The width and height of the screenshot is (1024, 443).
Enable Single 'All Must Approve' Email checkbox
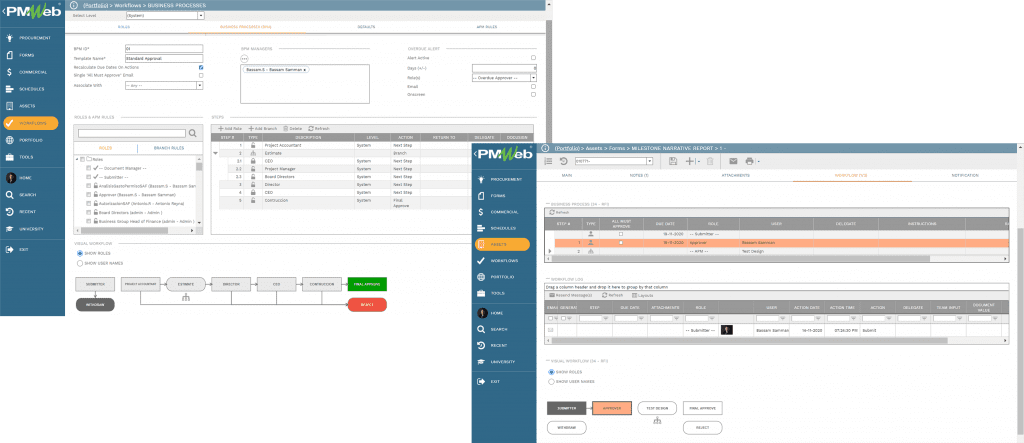(x=201, y=76)
